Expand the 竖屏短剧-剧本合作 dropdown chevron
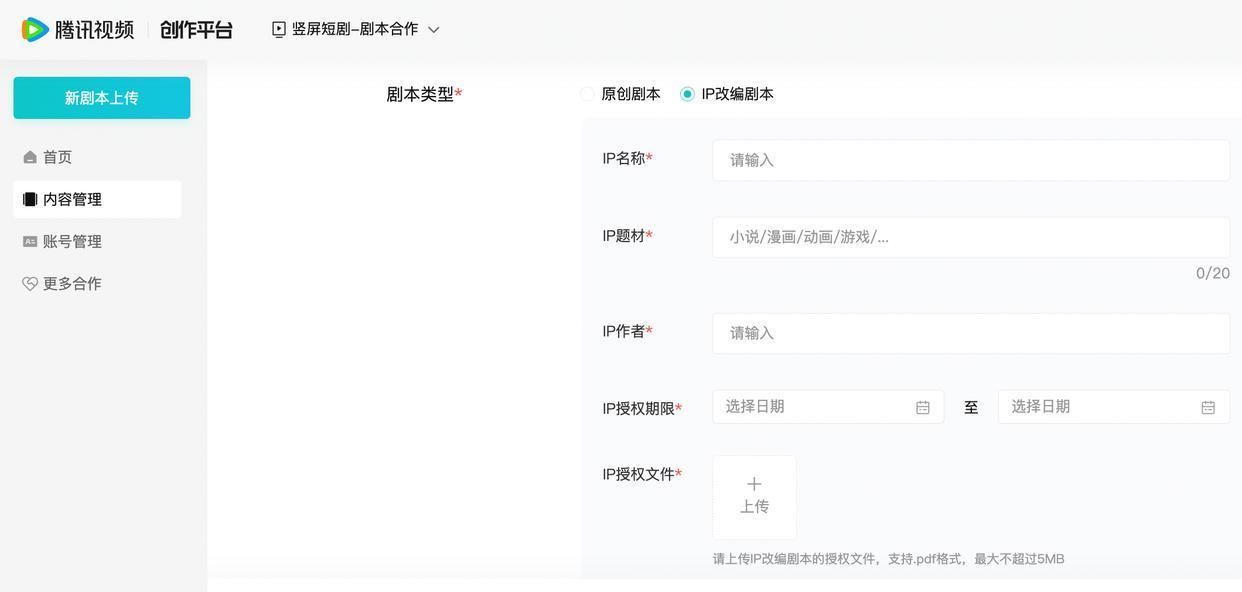 tap(434, 30)
